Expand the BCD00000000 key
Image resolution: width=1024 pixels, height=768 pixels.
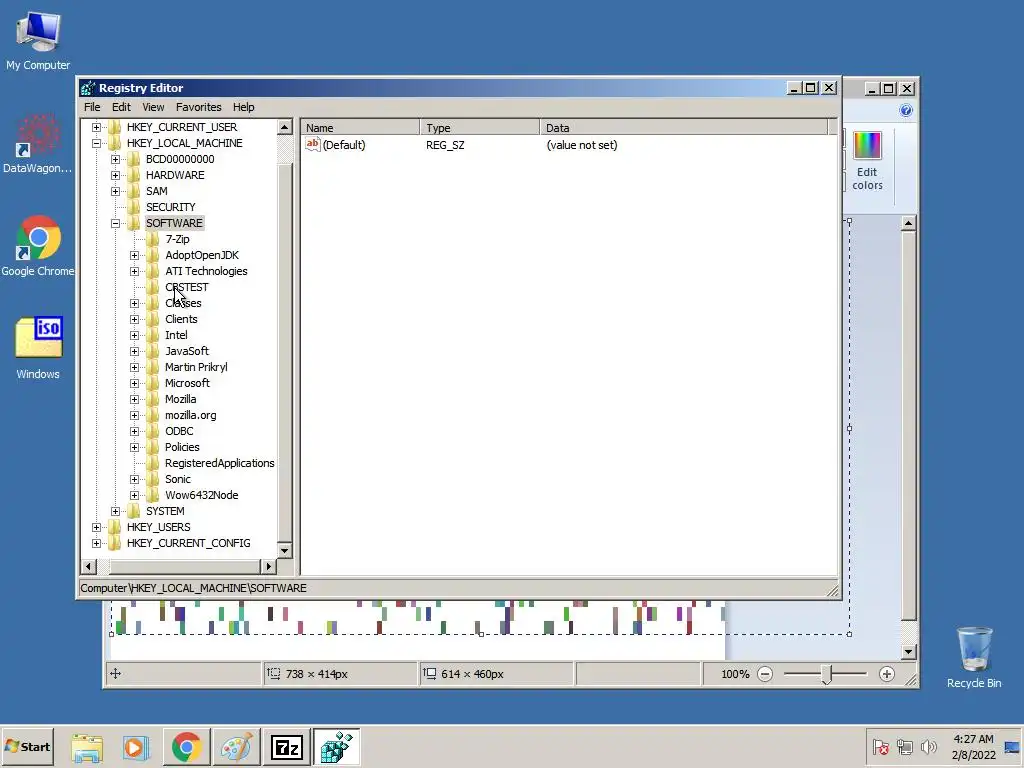pos(116,159)
